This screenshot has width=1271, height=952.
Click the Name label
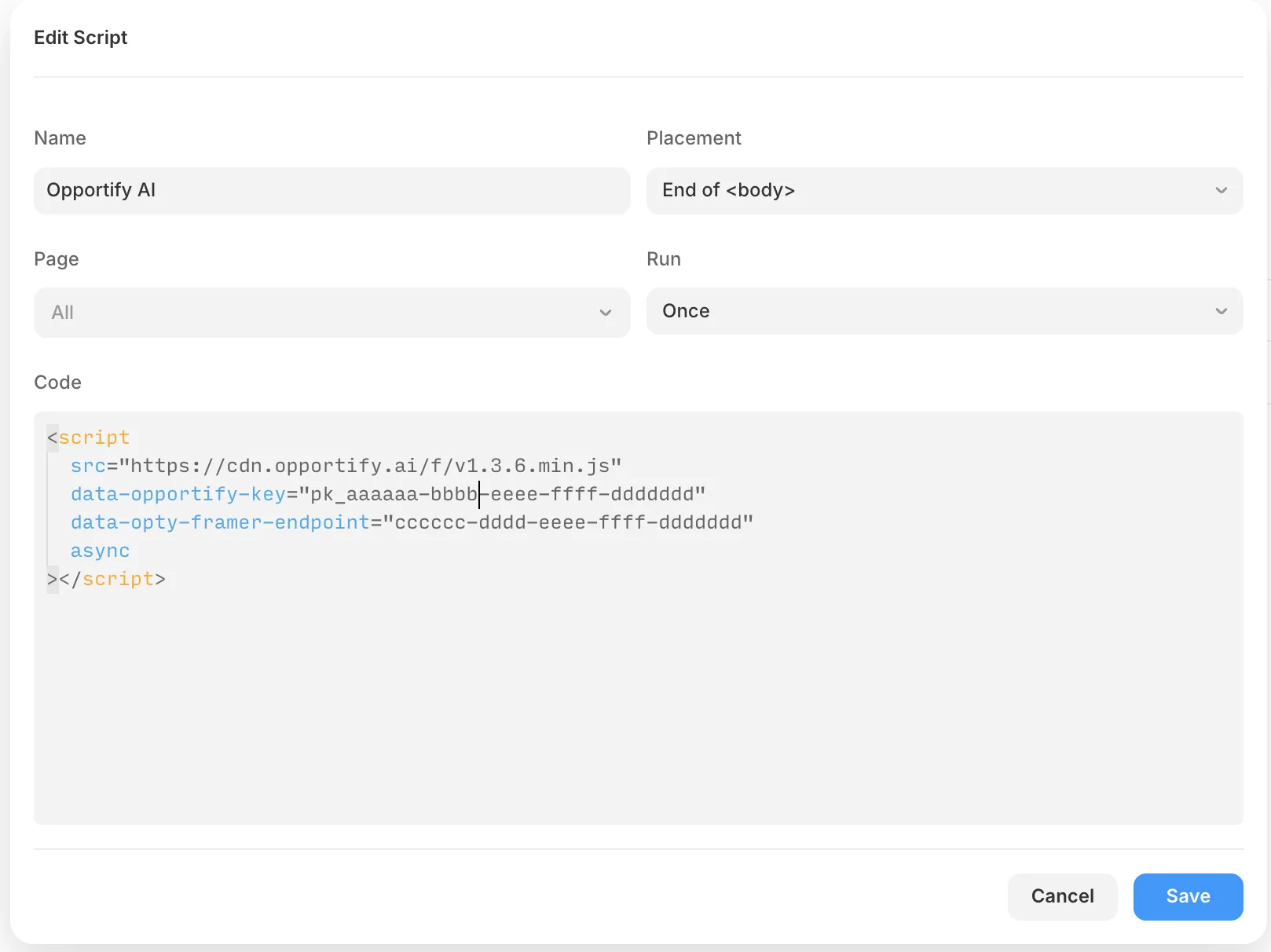point(60,137)
